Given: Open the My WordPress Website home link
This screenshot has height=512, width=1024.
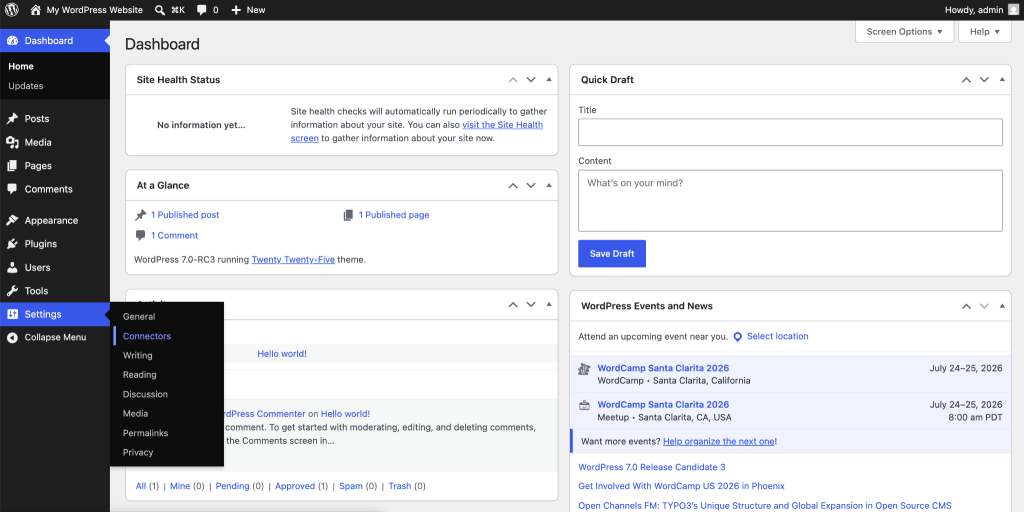Looking at the screenshot, I should click(86, 10).
